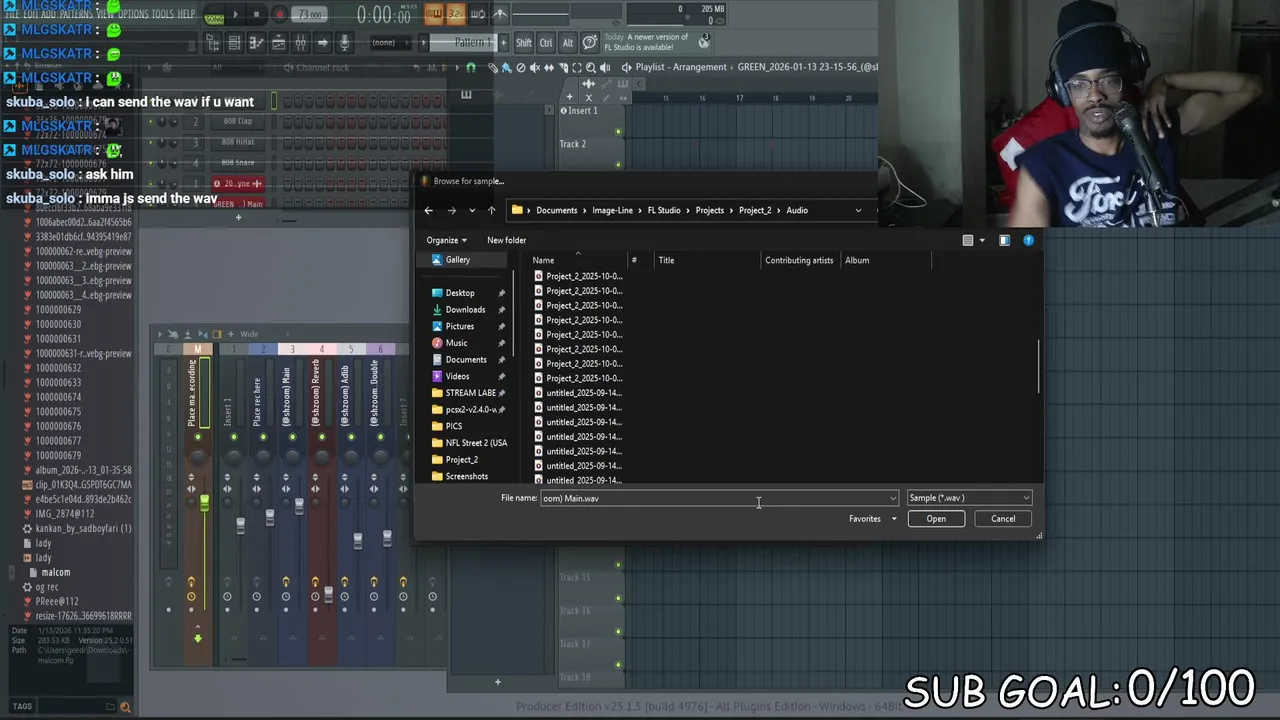Viewport: 1280px width, 720px height.
Task: Open the help chat icon next to Alt
Action: point(589,42)
